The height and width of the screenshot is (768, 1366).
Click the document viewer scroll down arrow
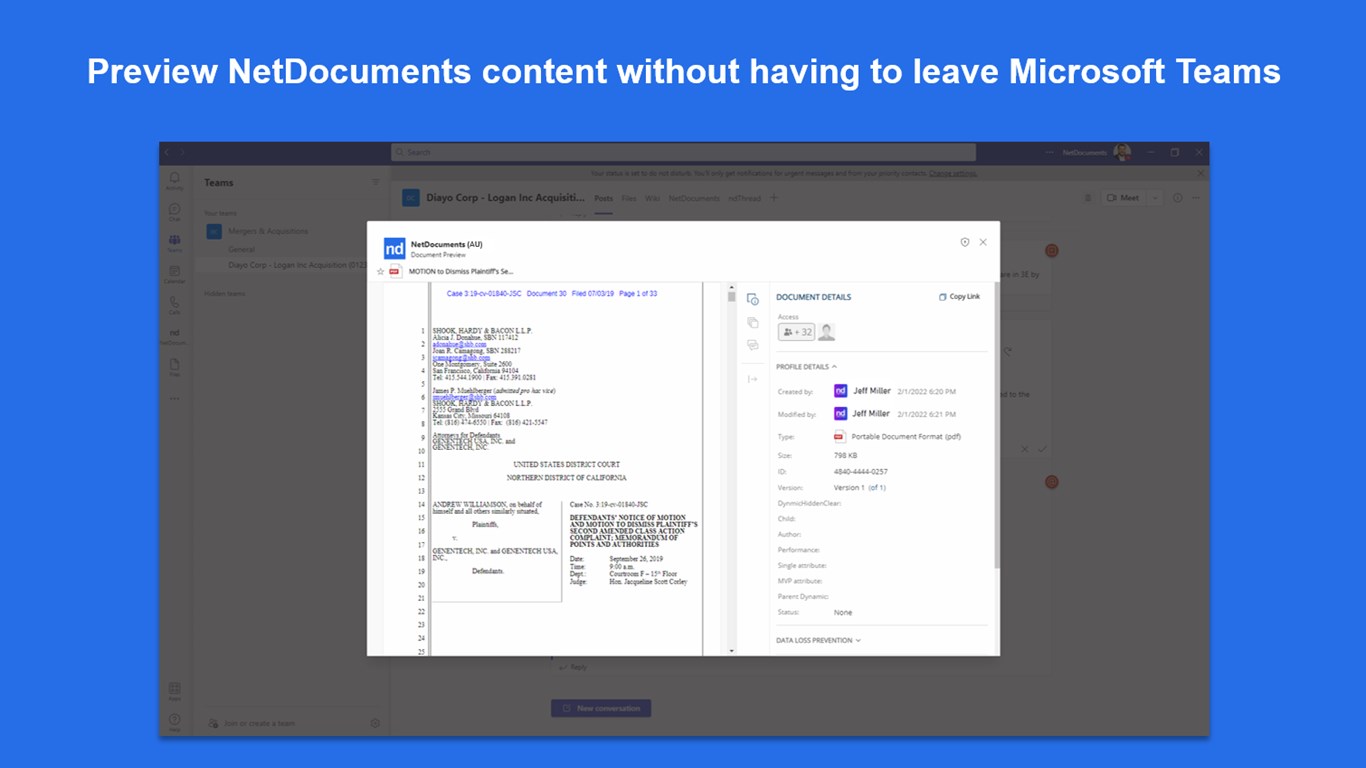[731, 651]
